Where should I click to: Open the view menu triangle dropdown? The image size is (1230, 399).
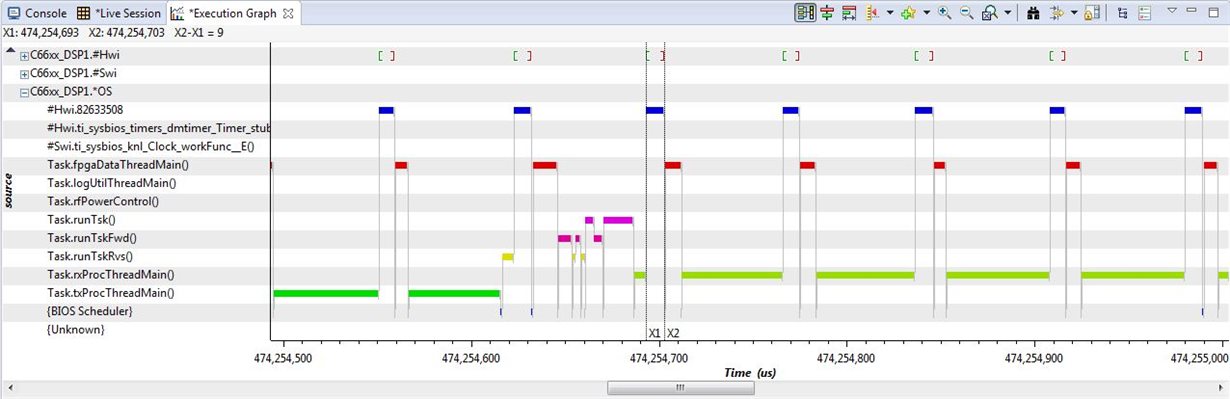(x=1172, y=10)
